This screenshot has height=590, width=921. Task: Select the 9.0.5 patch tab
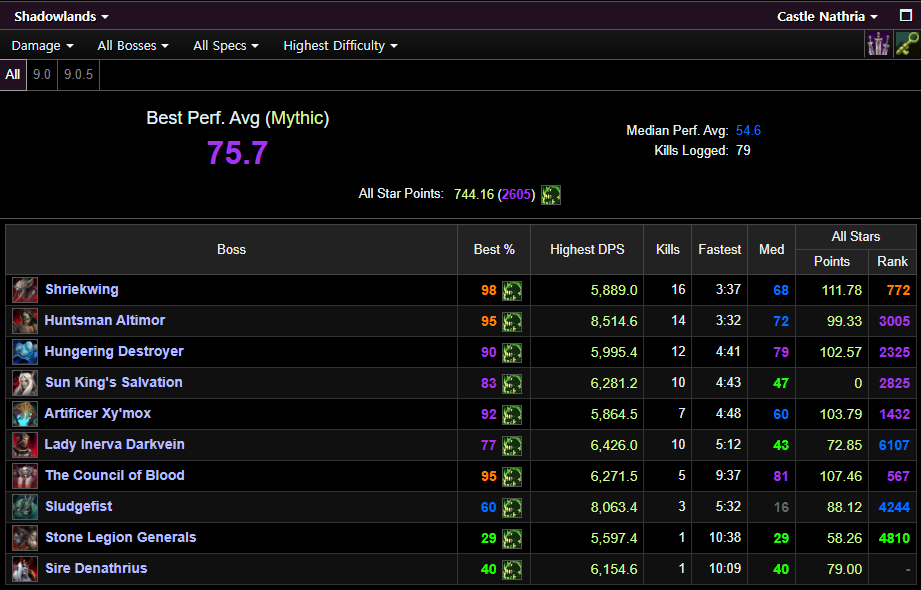pyautogui.click(x=79, y=75)
